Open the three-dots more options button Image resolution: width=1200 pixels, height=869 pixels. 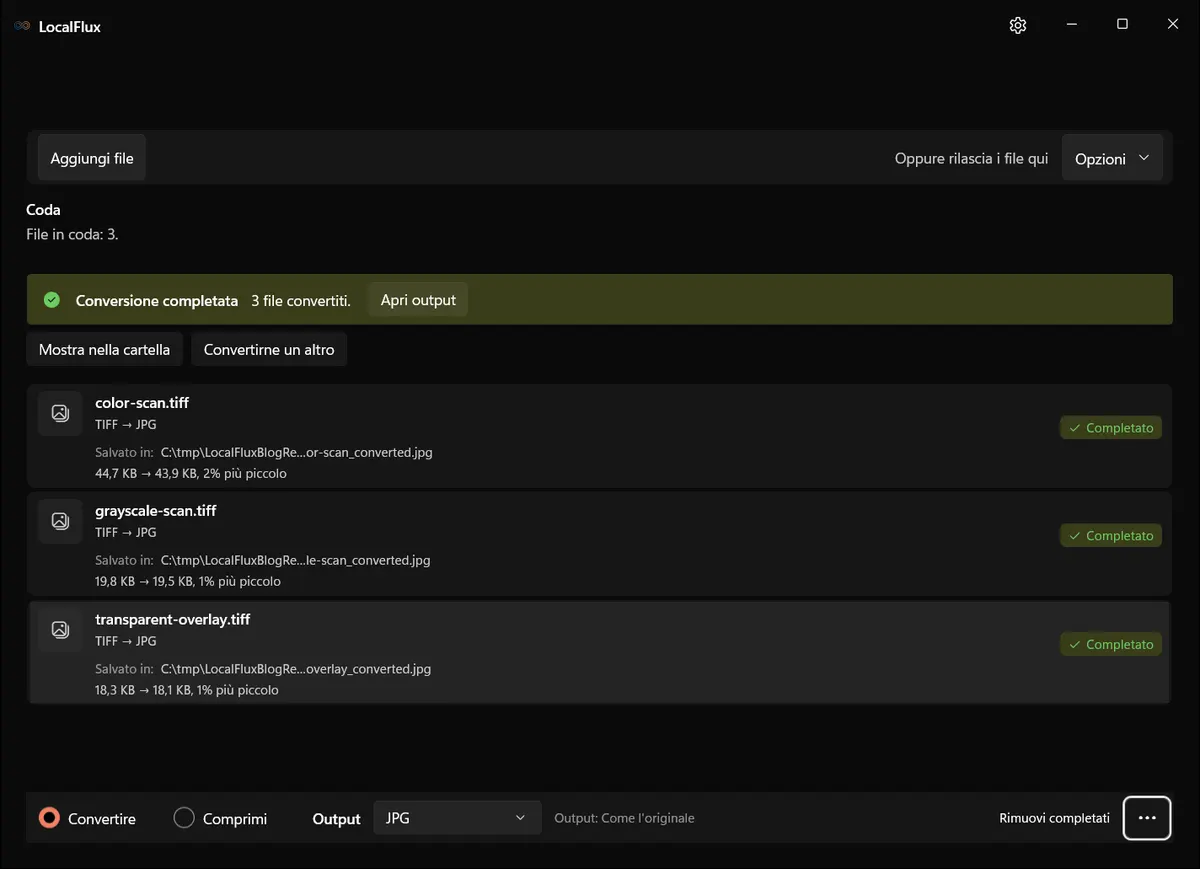click(1147, 818)
